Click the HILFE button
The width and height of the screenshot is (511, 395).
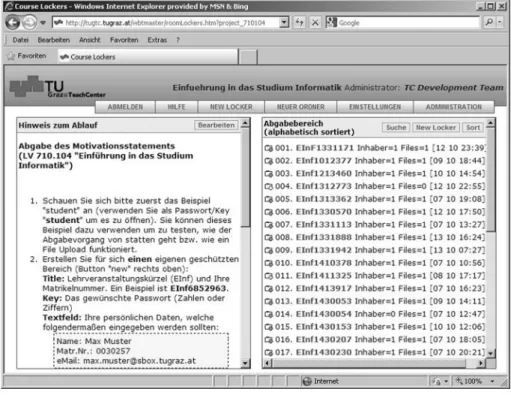click(176, 107)
